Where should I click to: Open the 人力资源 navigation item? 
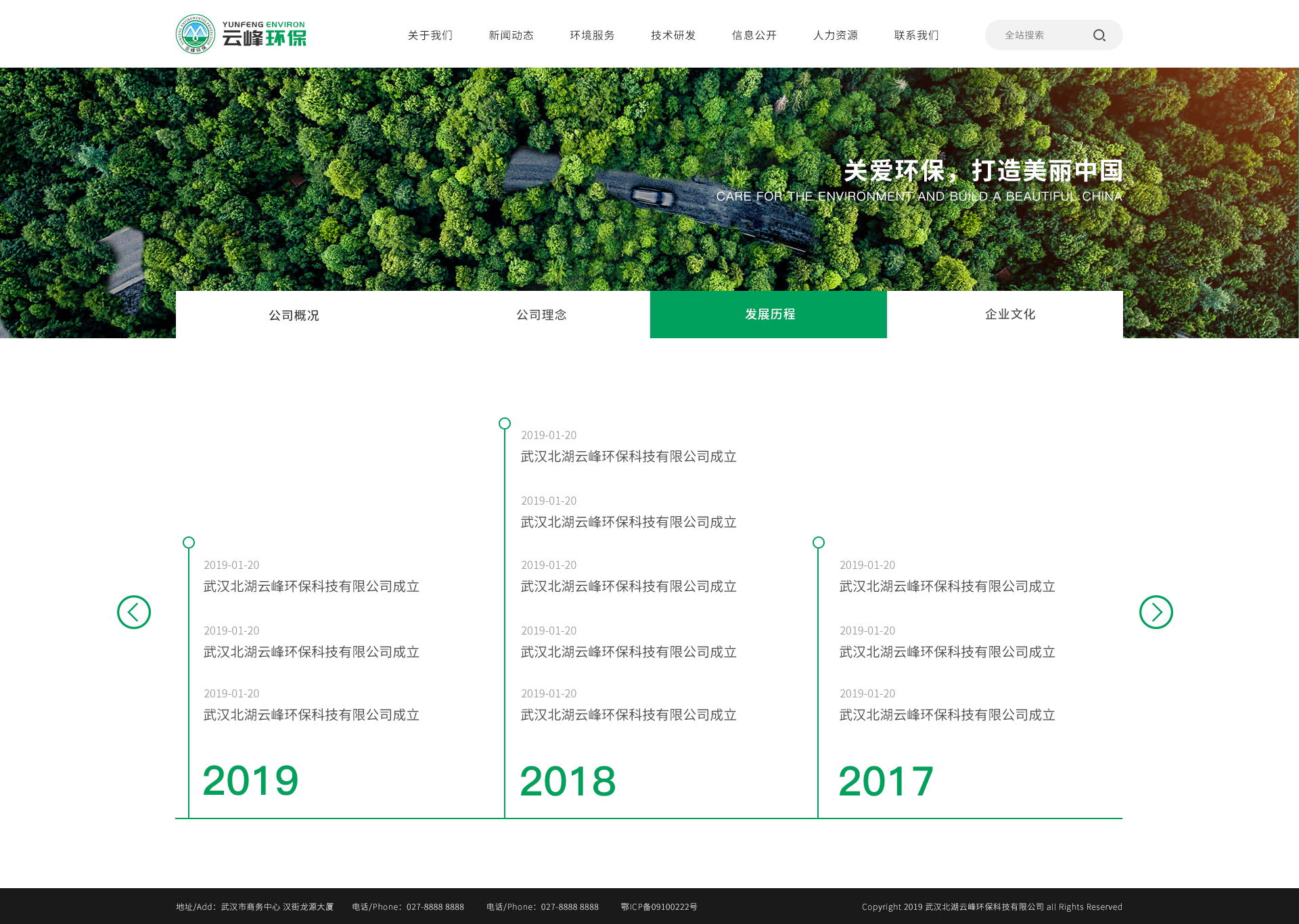[x=836, y=35]
